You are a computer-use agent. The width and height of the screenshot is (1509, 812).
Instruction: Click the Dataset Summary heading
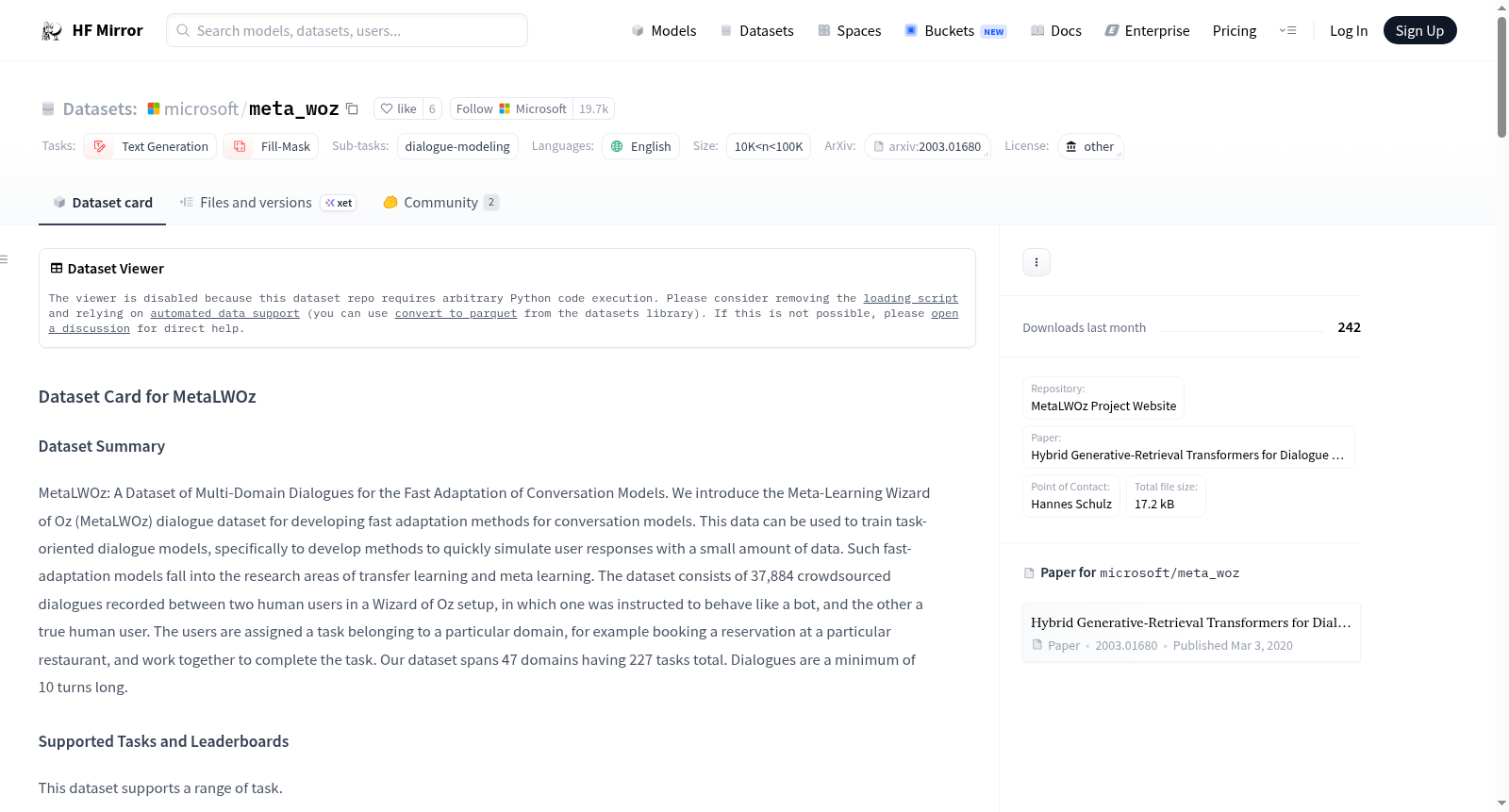(x=102, y=446)
